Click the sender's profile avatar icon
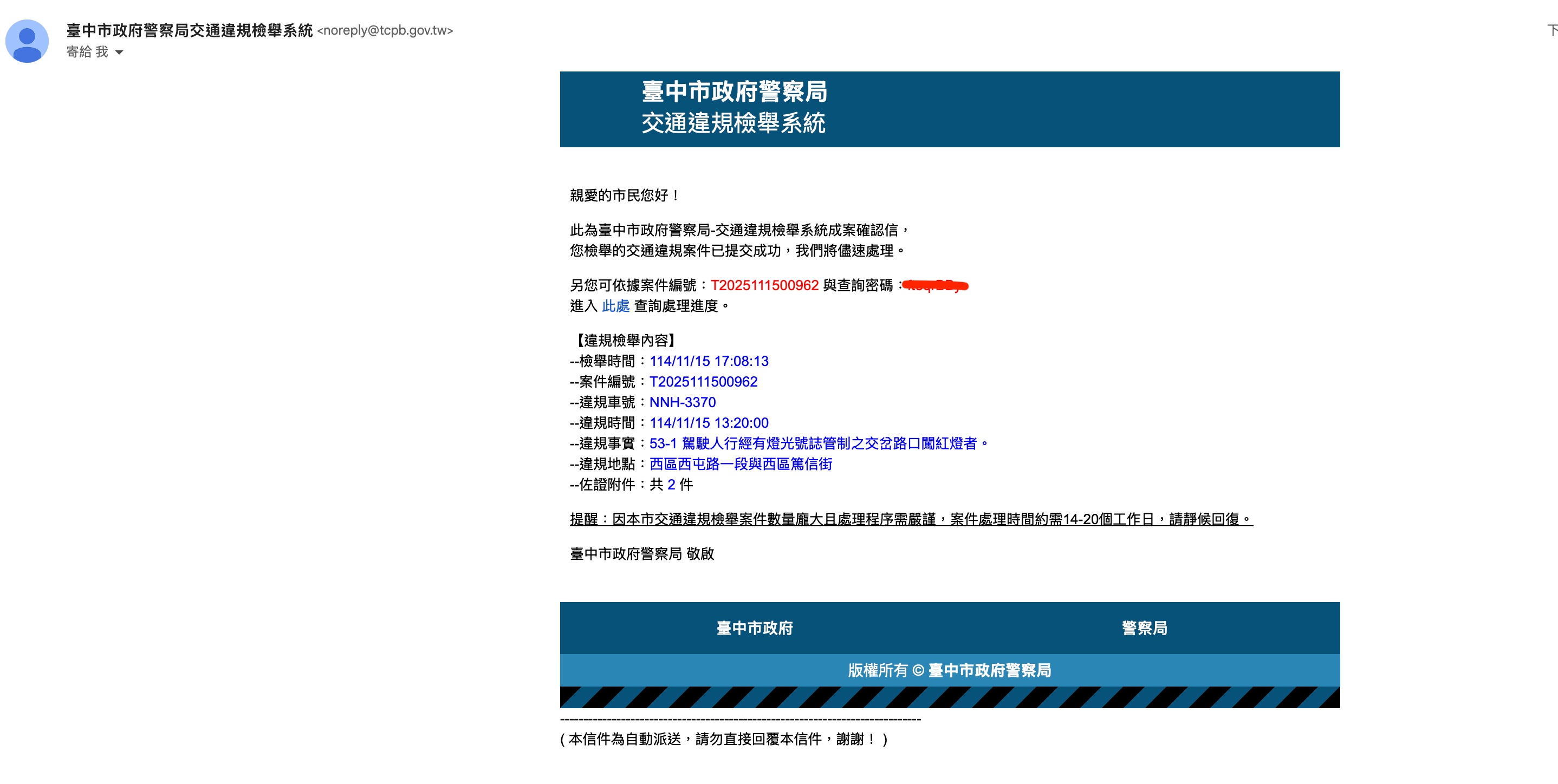This screenshot has width=1558, height=784. click(x=27, y=41)
